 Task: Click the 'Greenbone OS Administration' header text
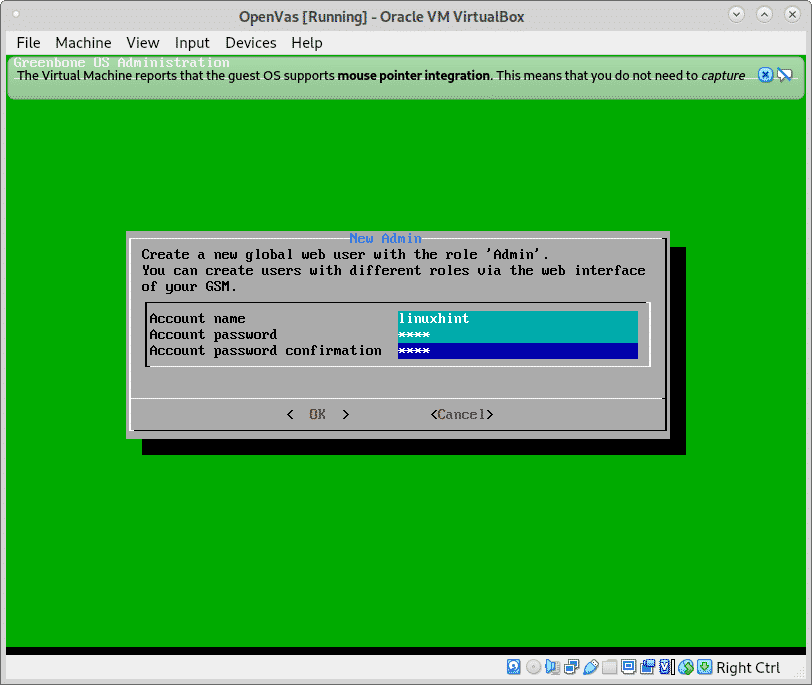click(x=122, y=62)
